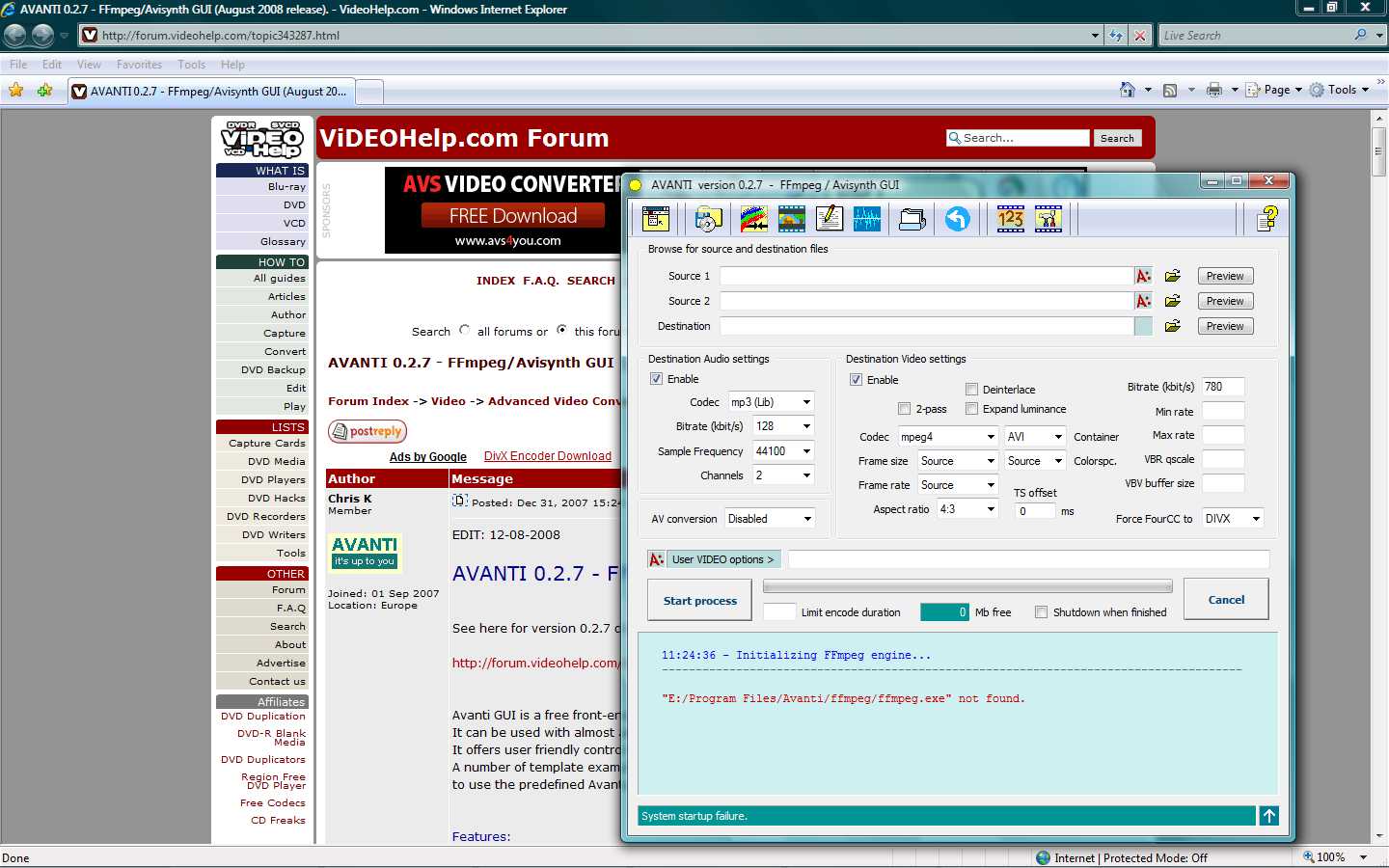Open the window layout icon in Avanti toolbar
Image resolution: width=1389 pixels, height=868 pixels.
656,219
